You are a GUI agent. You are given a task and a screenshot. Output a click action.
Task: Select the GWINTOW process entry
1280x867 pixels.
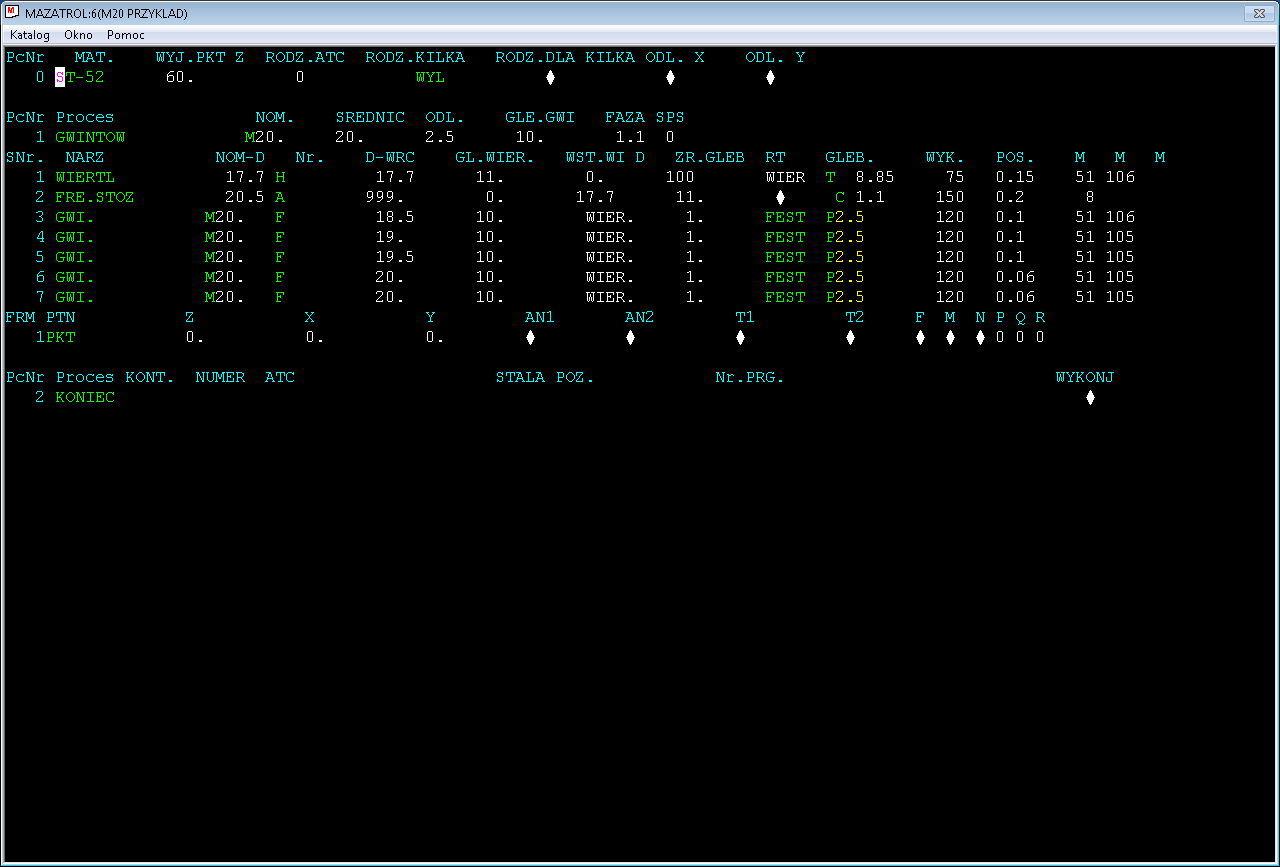pos(90,137)
